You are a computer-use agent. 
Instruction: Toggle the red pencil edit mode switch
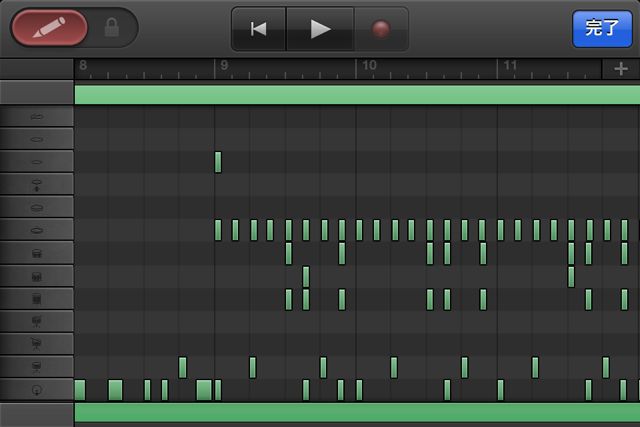(x=49, y=28)
